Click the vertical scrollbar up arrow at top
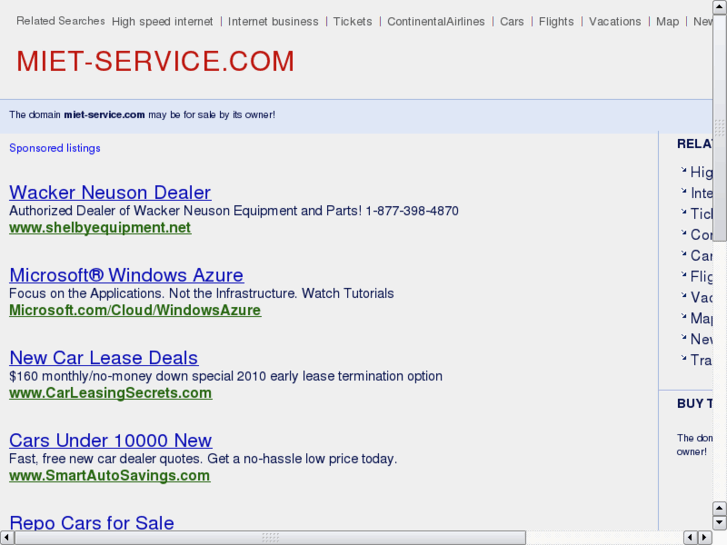Screen dimensions: 727x545 click(x=720, y=7)
